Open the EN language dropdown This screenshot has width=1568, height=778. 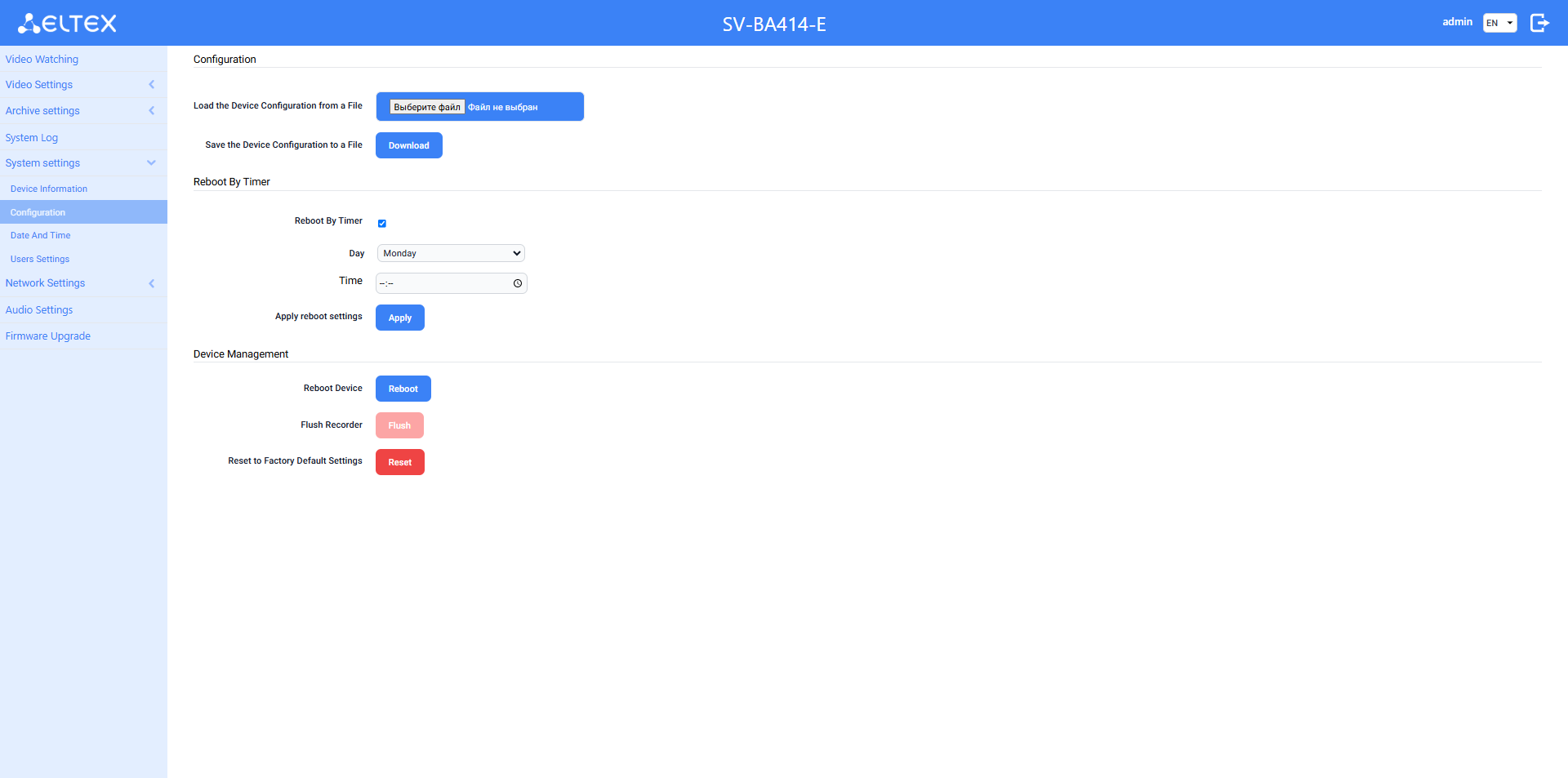[x=1499, y=23]
